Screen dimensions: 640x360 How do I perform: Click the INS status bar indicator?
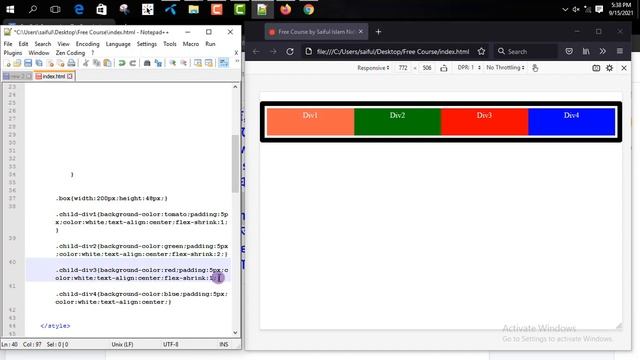(x=224, y=344)
